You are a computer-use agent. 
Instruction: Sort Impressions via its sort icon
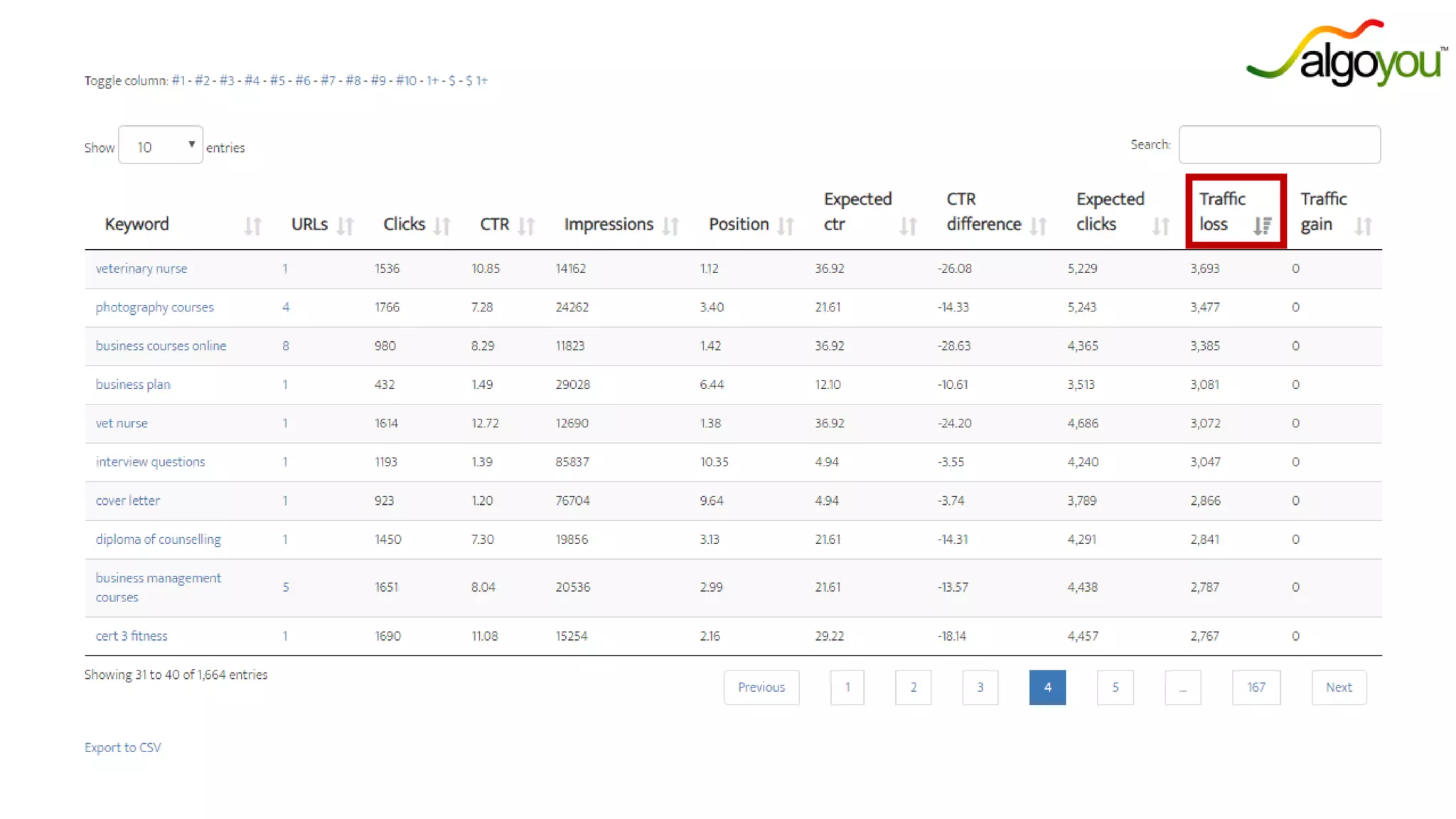(670, 226)
